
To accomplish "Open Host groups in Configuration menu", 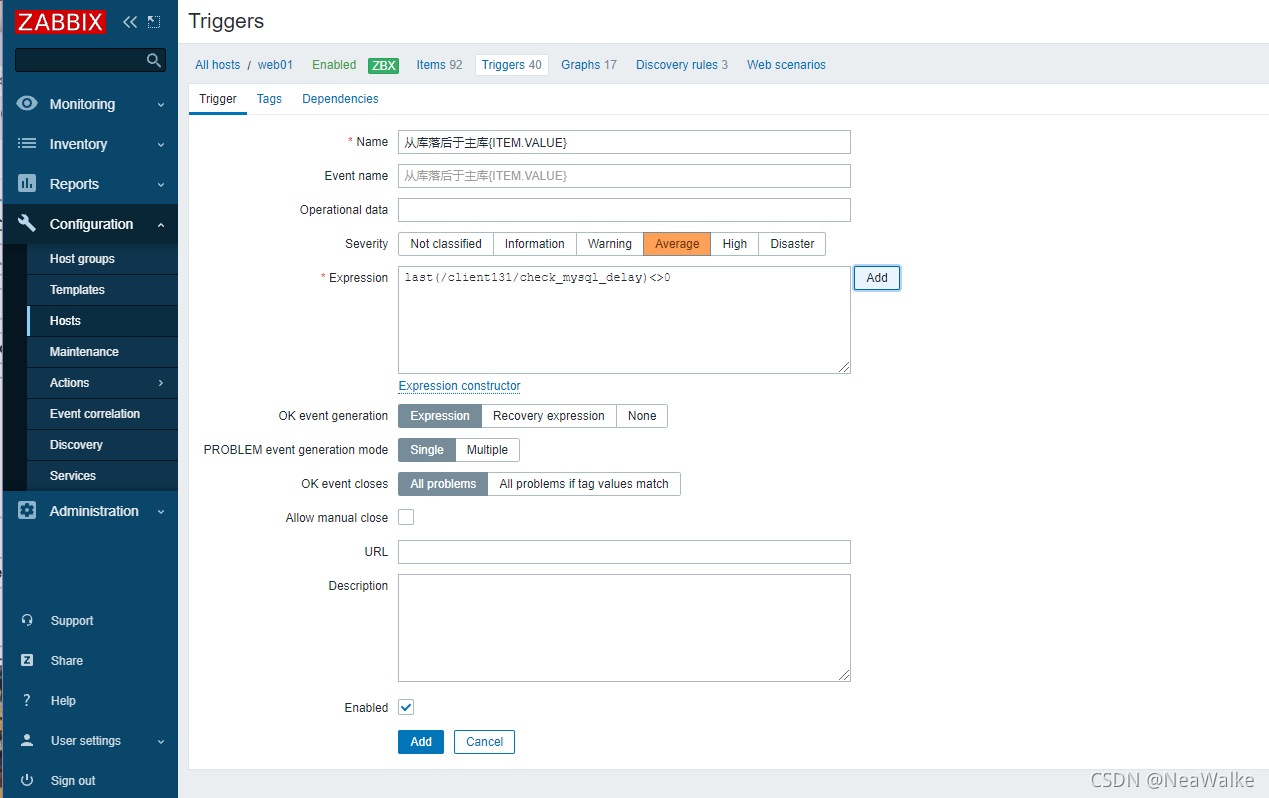I will coord(102,259).
